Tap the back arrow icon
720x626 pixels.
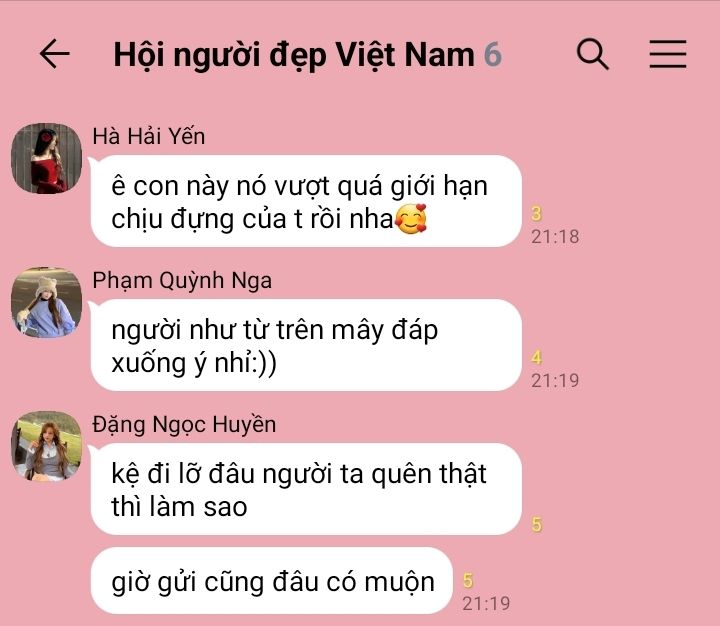click(55, 54)
